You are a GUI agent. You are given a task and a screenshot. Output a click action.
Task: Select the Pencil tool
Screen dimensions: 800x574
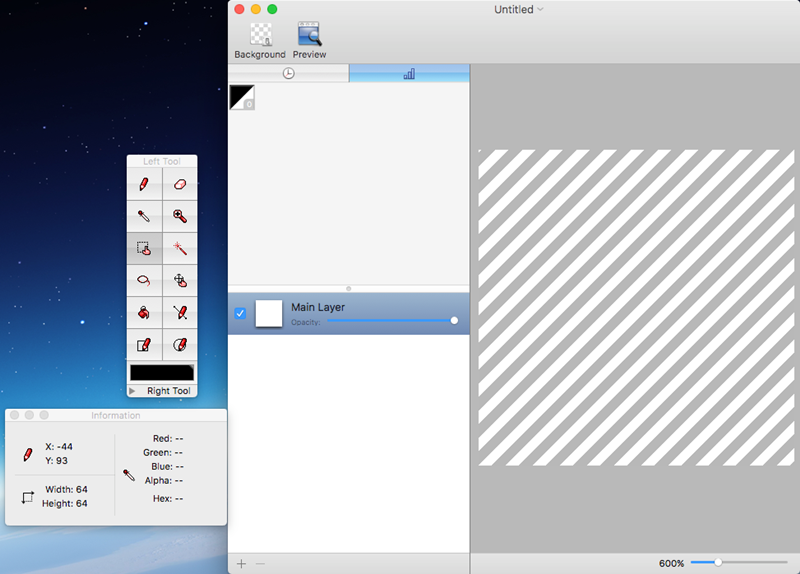(x=144, y=185)
